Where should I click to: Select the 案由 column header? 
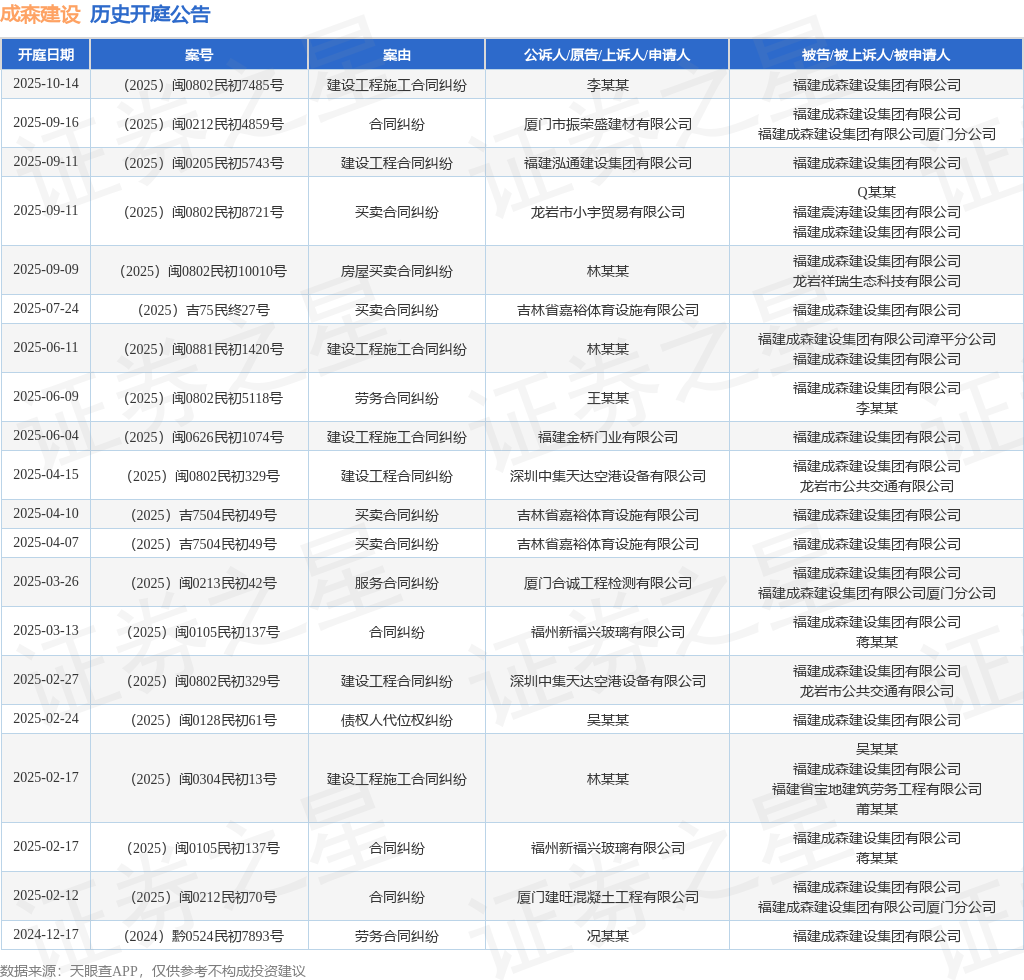(396, 55)
